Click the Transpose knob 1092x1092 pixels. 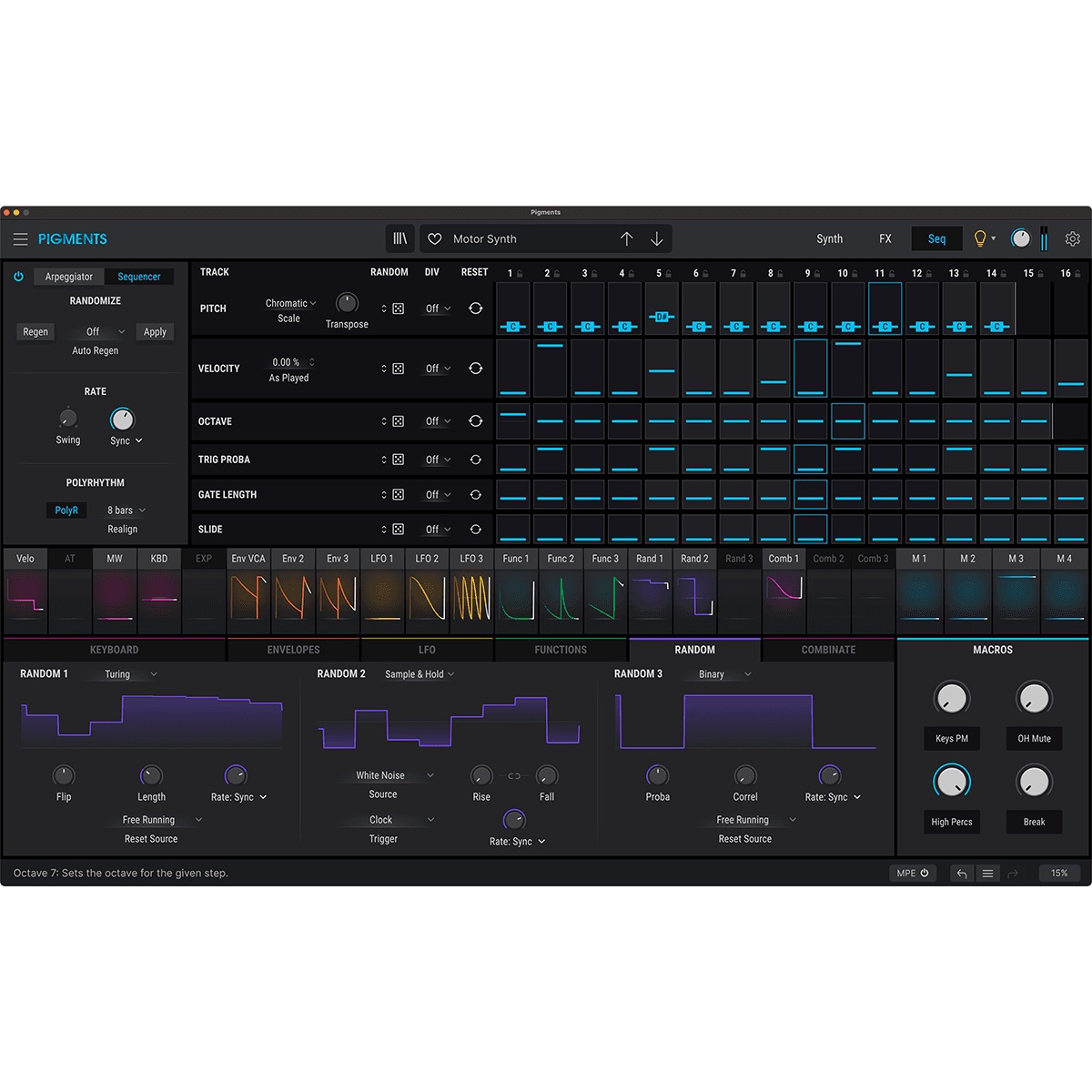point(347,303)
